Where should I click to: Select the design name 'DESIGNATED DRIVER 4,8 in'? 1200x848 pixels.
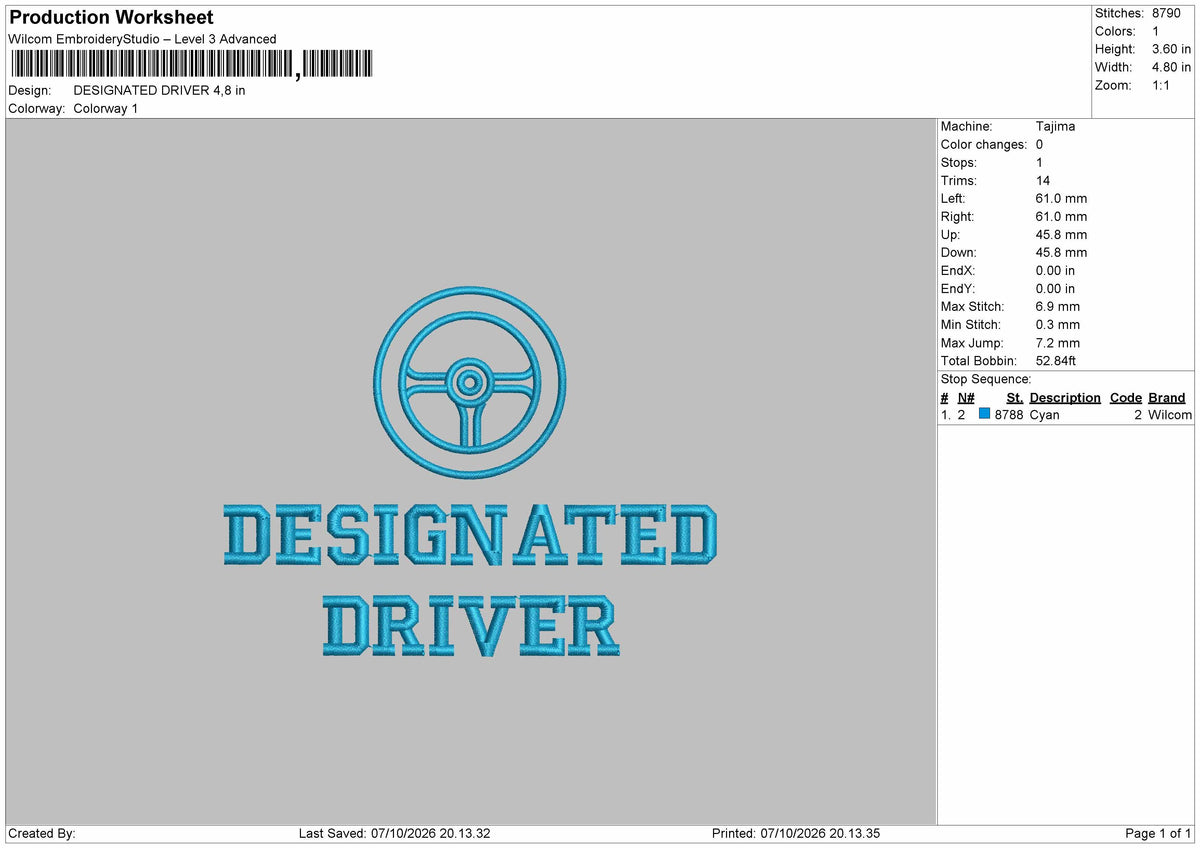click(159, 90)
